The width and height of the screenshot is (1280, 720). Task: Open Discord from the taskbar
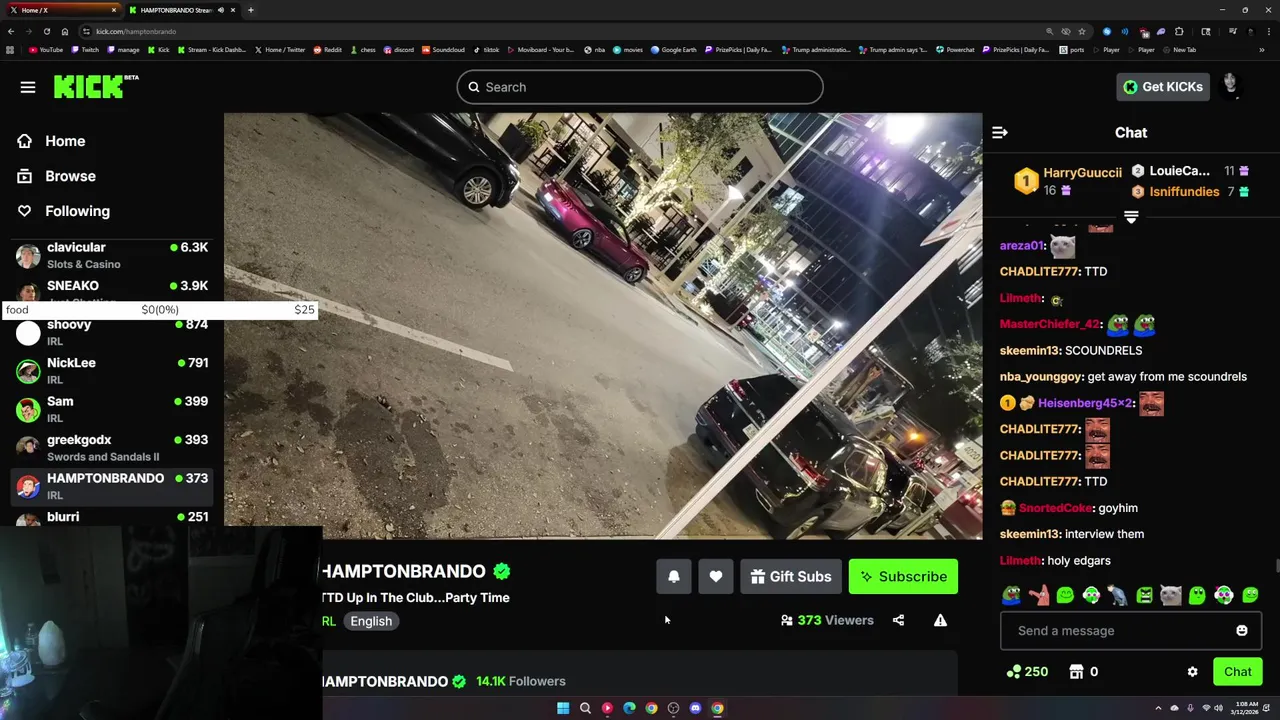[695, 708]
